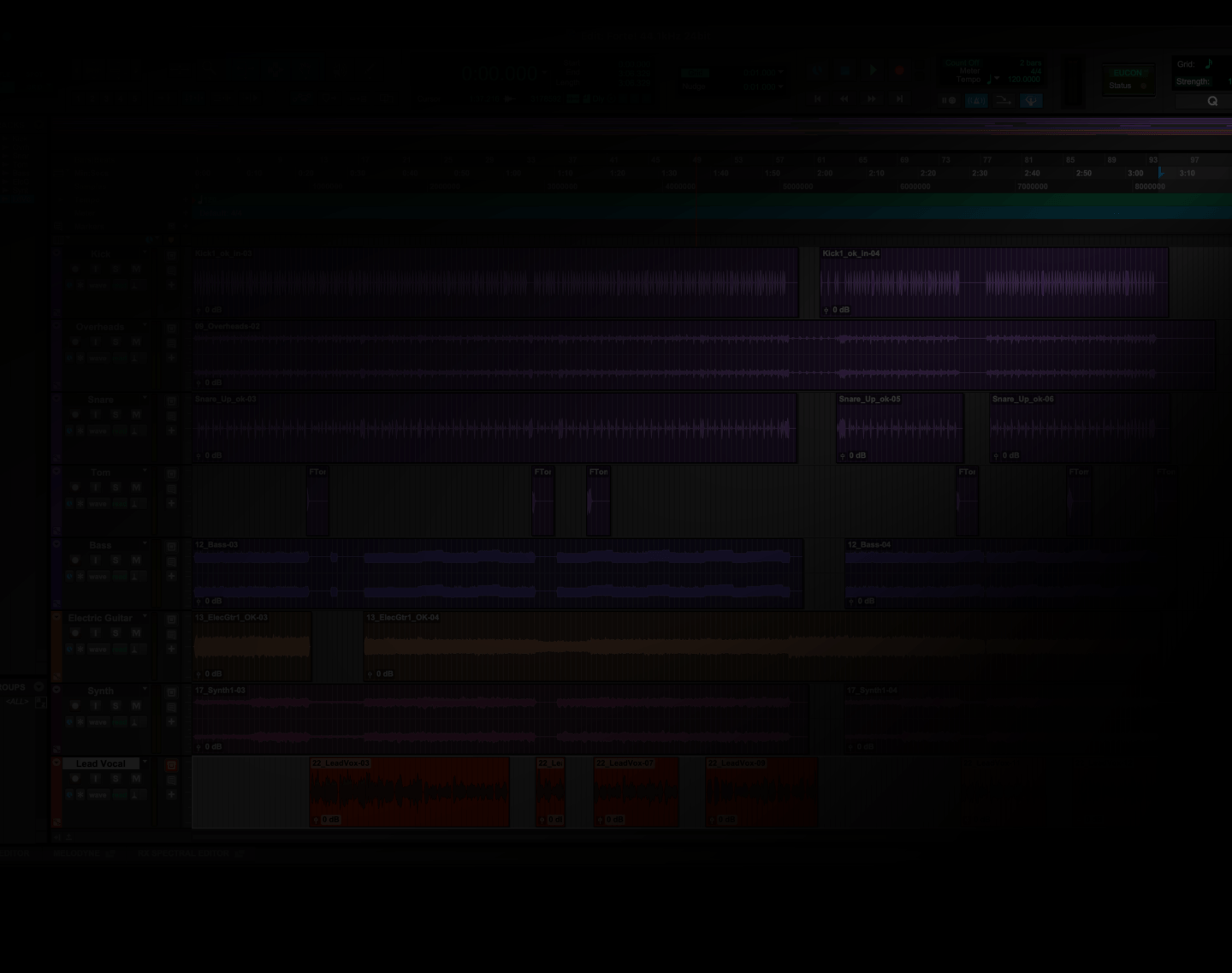This screenshot has height=973, width=1232.
Task: Select the Electric Guitar track name
Action: click(100, 618)
